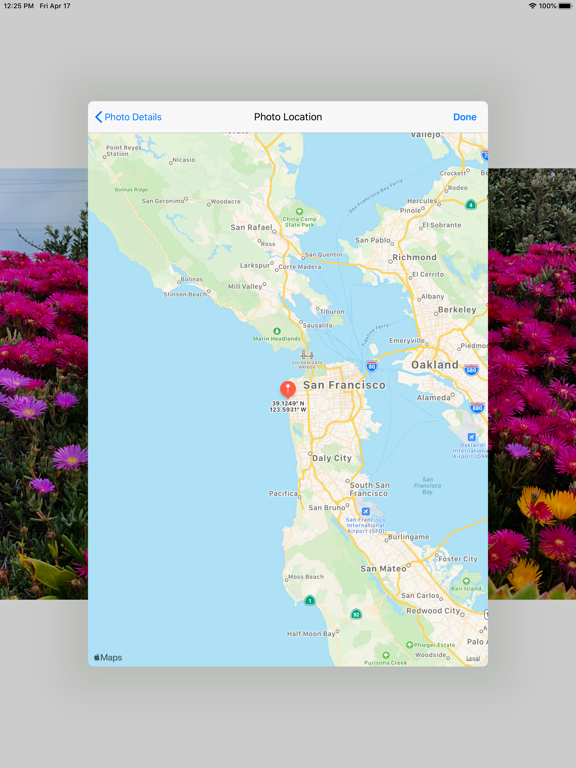Image resolution: width=576 pixels, height=768 pixels.
Task: Tap the Pacifica label
Action: point(283,493)
